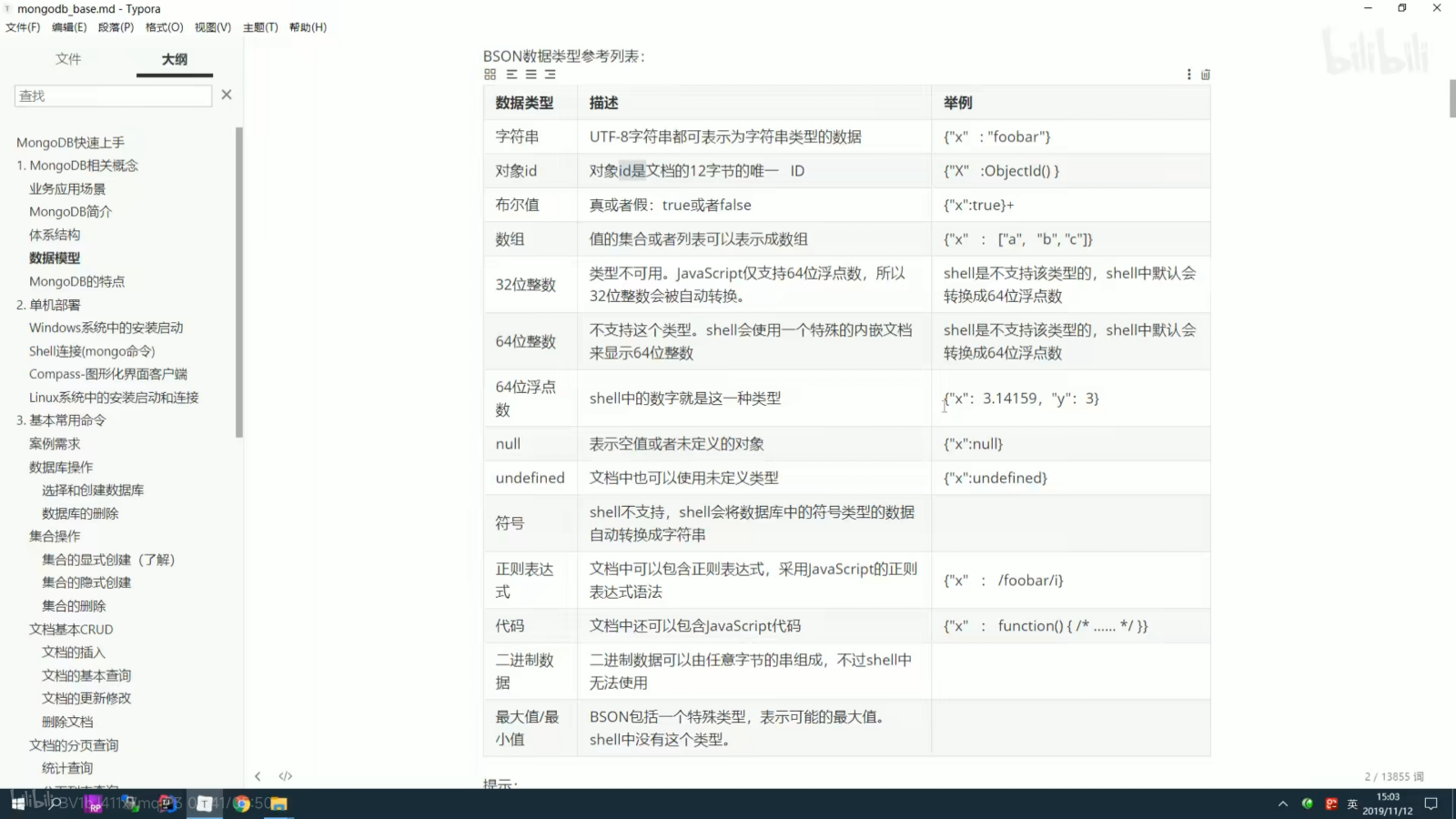Open the table's more options menu

coord(1188,75)
